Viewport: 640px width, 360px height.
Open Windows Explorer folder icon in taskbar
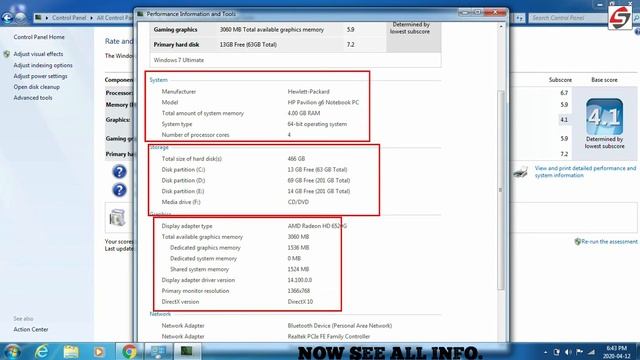coord(71,351)
